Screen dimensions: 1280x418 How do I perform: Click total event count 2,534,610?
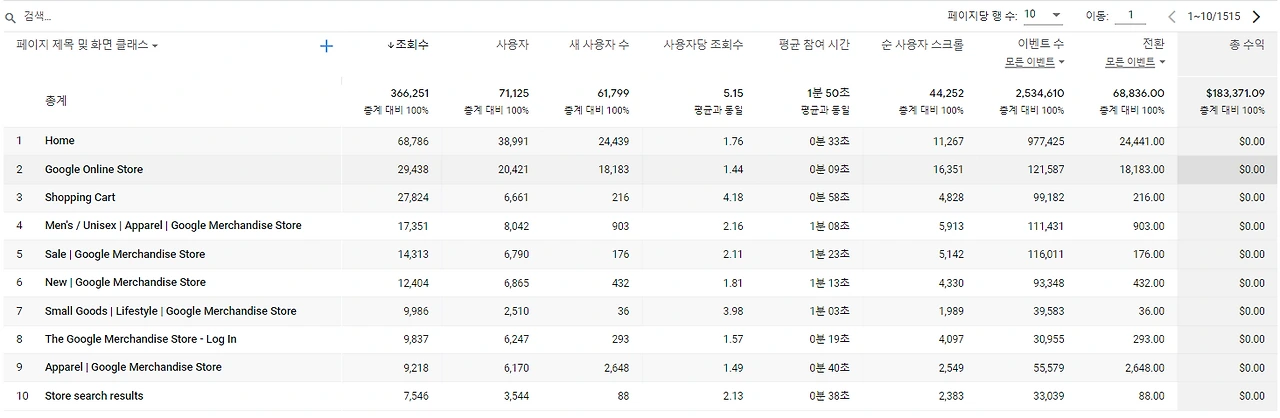coord(1040,93)
